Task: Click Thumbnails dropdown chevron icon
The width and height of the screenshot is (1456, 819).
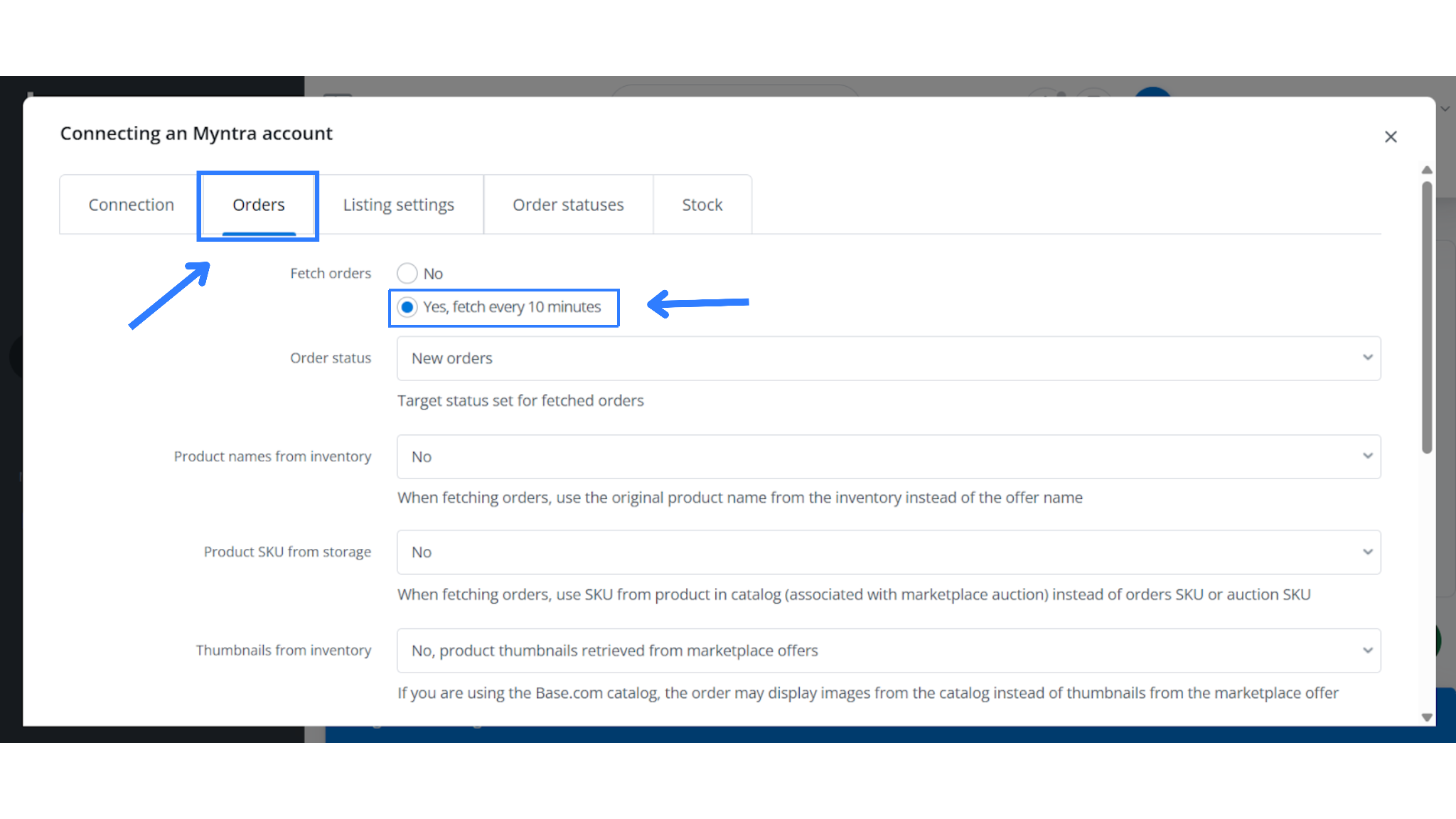Action: tap(1367, 651)
